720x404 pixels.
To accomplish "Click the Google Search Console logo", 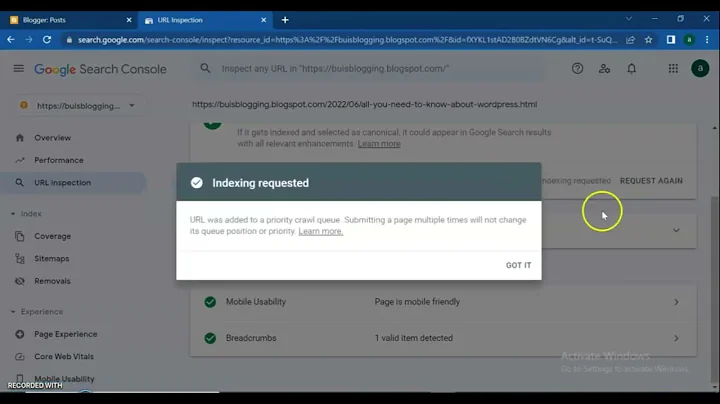I will pyautogui.click(x=100, y=69).
